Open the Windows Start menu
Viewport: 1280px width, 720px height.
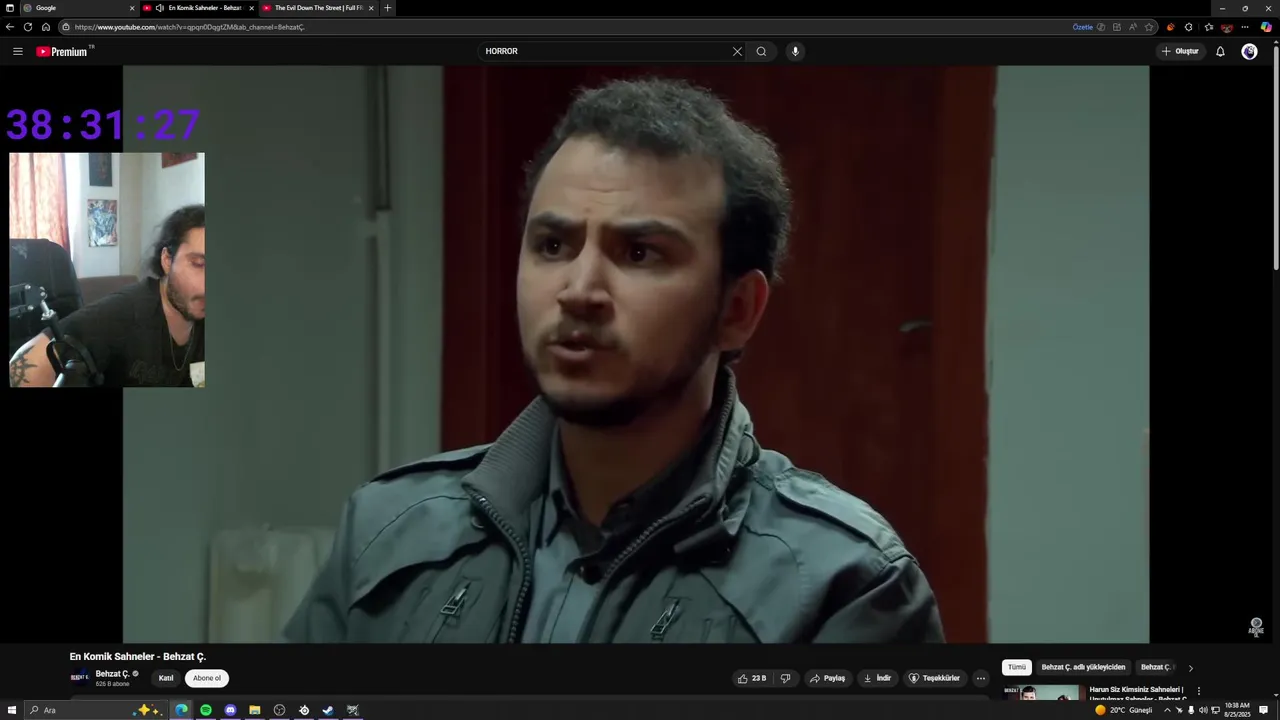coord(12,710)
